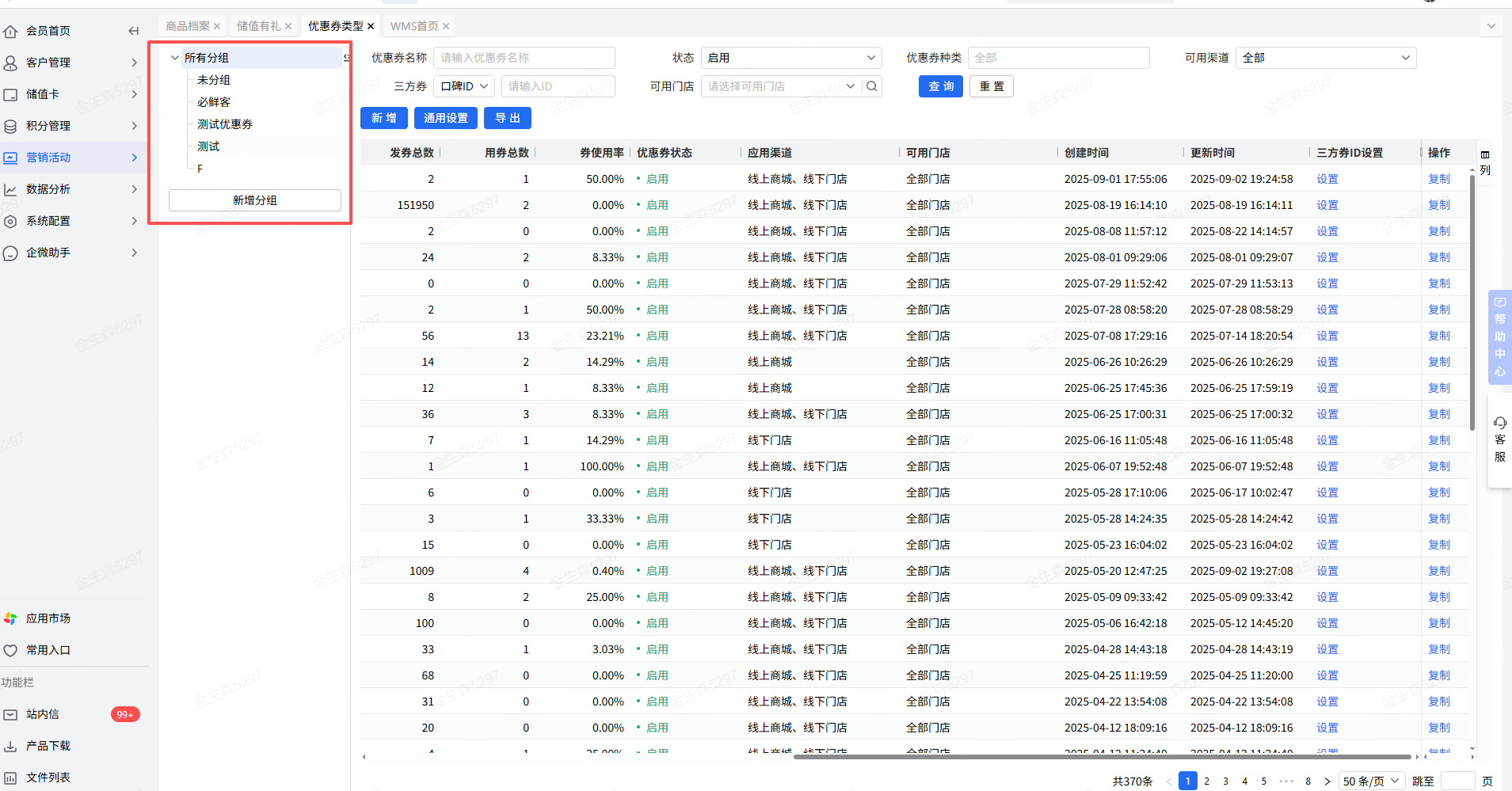
Task: Click the 新增分组 button
Action: 254,200
